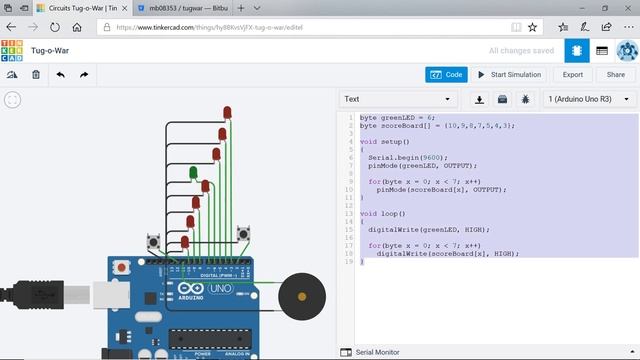Image resolution: width=640 pixels, height=360 pixels.
Task: Click the 'pinMode(greenLED, OUTPUT);' line
Action: (x=422, y=166)
